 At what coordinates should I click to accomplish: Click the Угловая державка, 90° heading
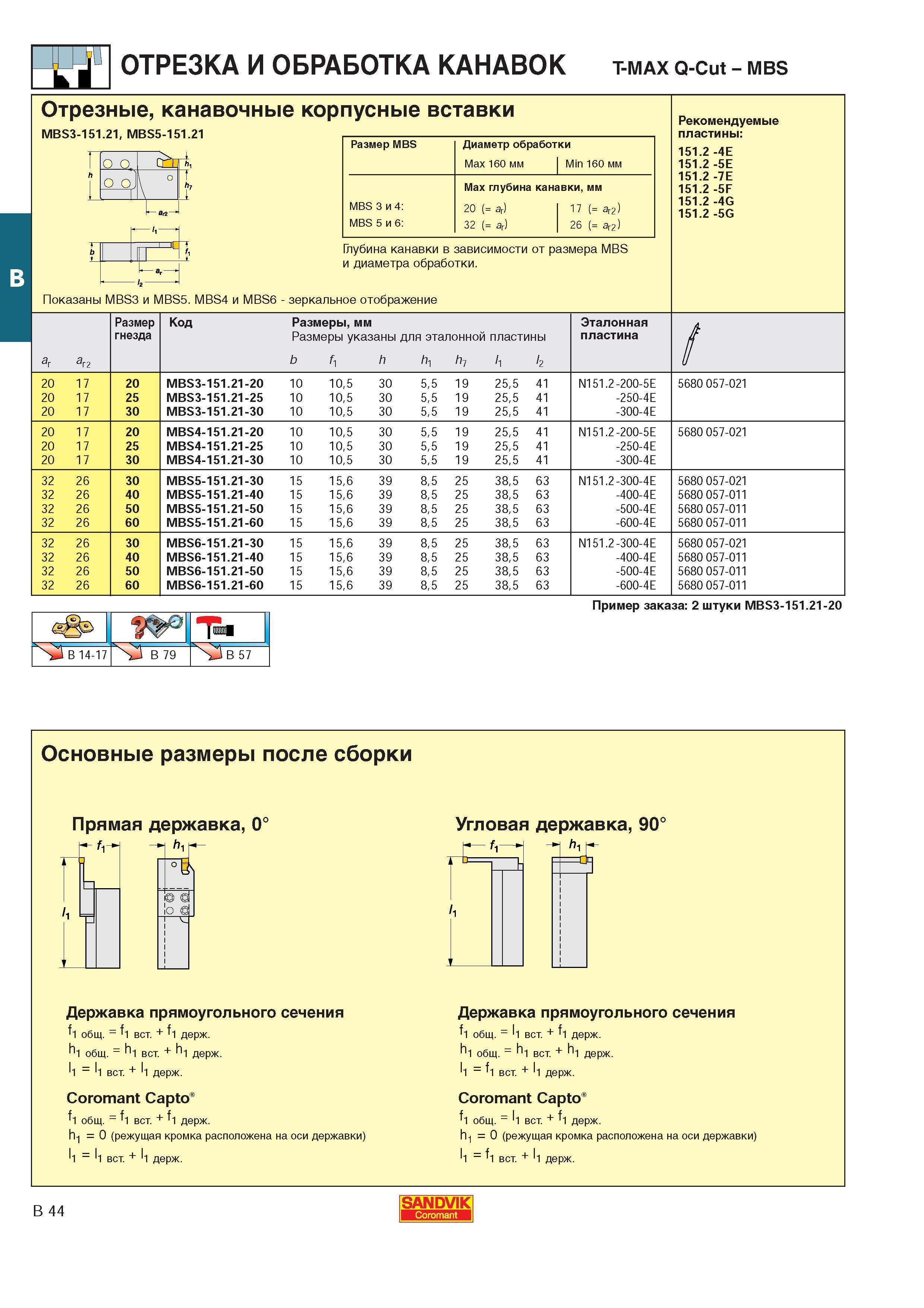tap(561, 824)
